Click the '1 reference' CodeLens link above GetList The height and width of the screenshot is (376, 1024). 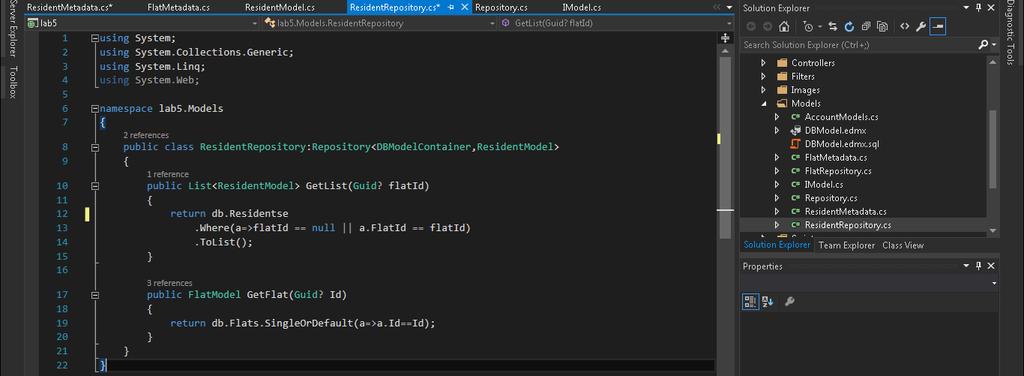[x=168, y=174]
